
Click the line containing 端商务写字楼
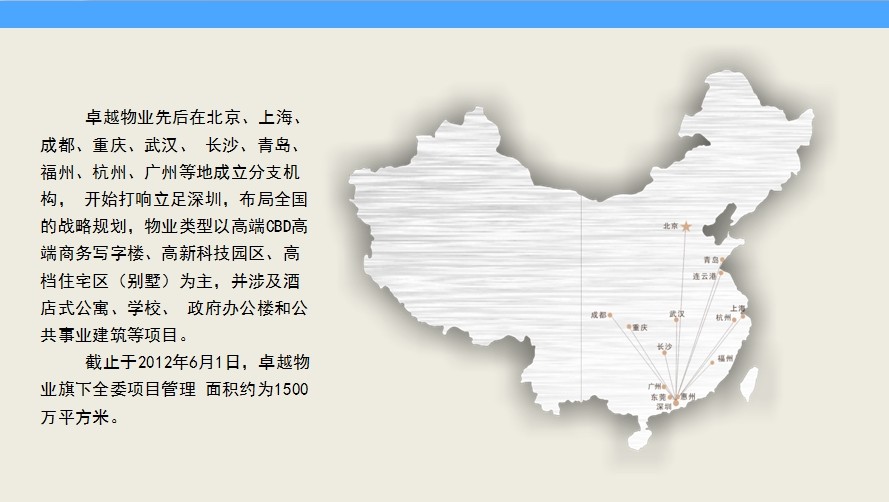pyautogui.click(x=170, y=253)
